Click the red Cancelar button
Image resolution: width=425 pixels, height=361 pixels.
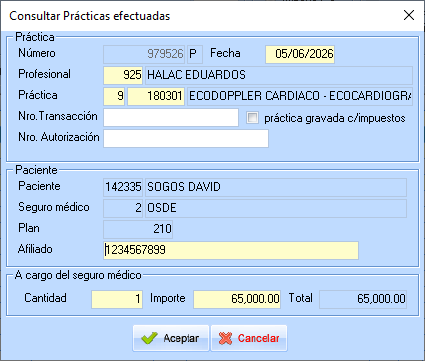(249, 338)
